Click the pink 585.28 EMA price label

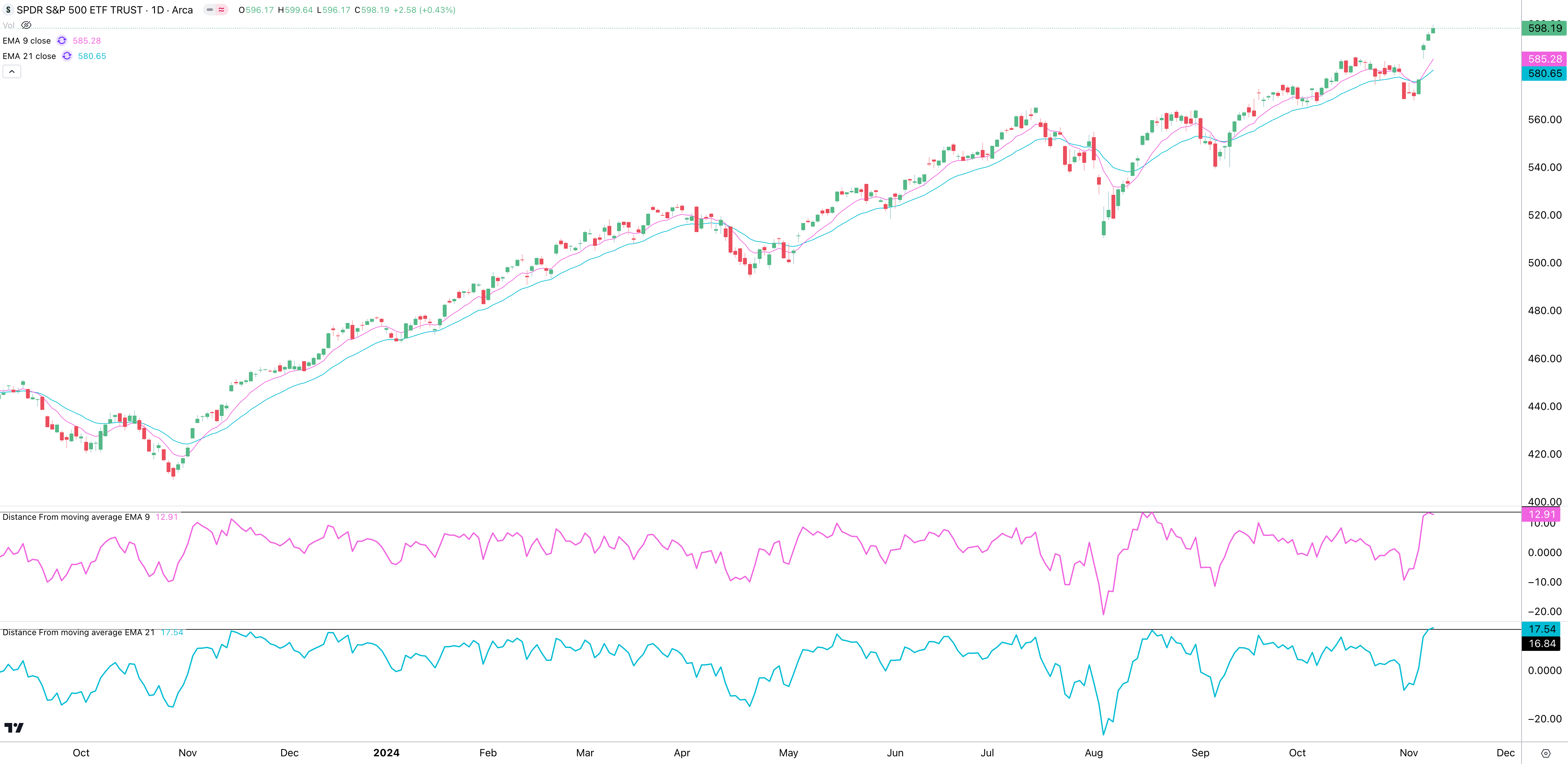(x=1544, y=58)
